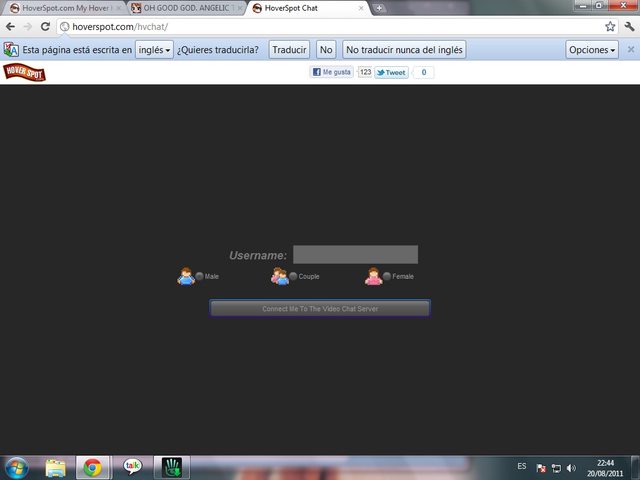Open Chrome wrench settings menu
The width and height of the screenshot is (640, 480).
pyautogui.click(x=629, y=27)
